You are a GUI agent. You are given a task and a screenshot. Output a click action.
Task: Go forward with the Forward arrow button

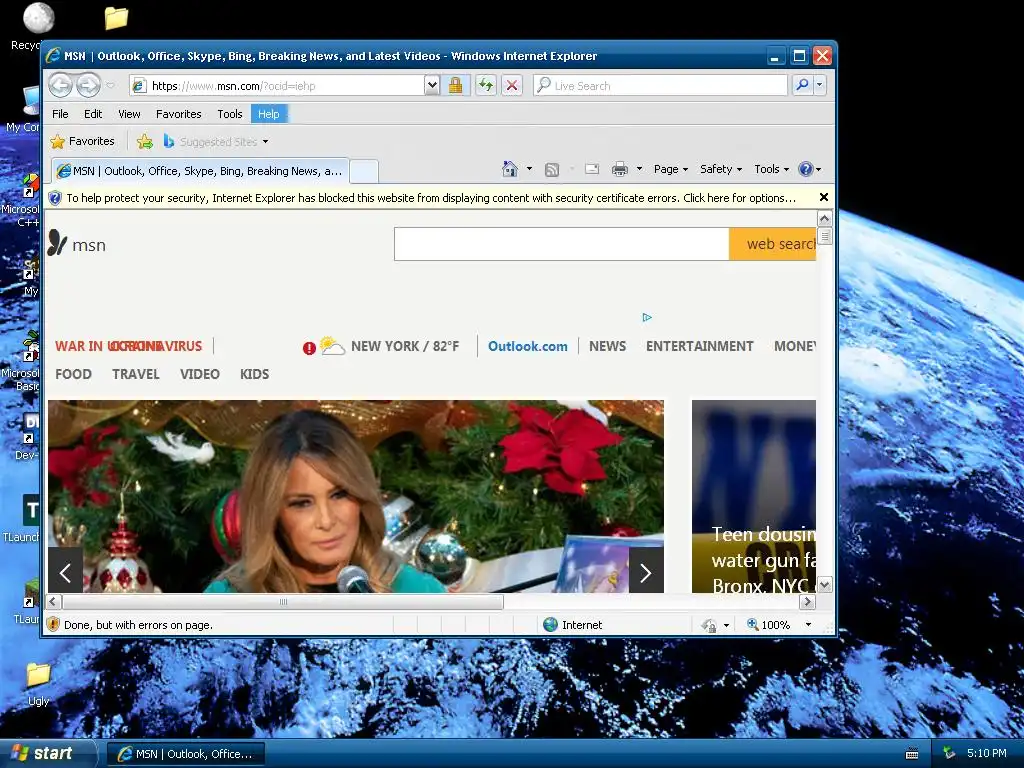coord(88,85)
